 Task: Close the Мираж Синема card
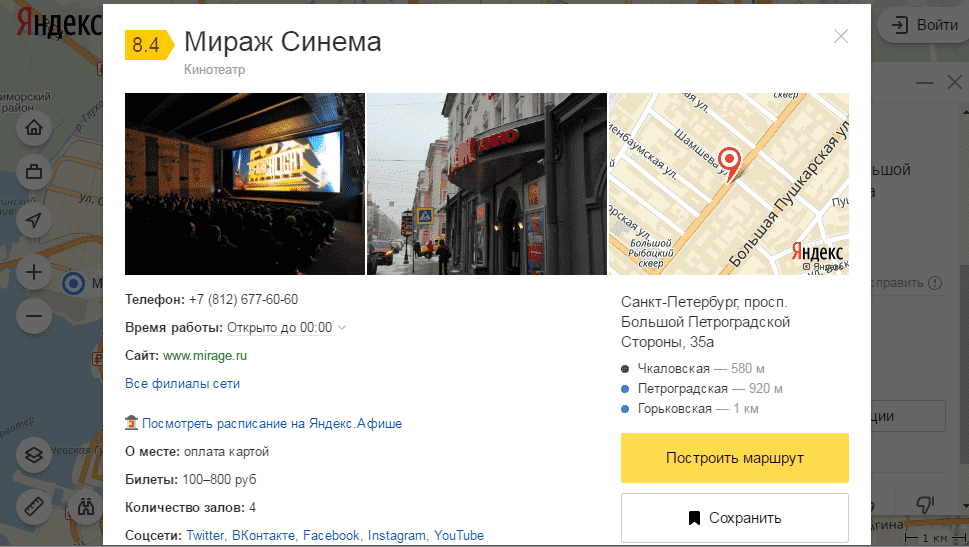coord(840,36)
